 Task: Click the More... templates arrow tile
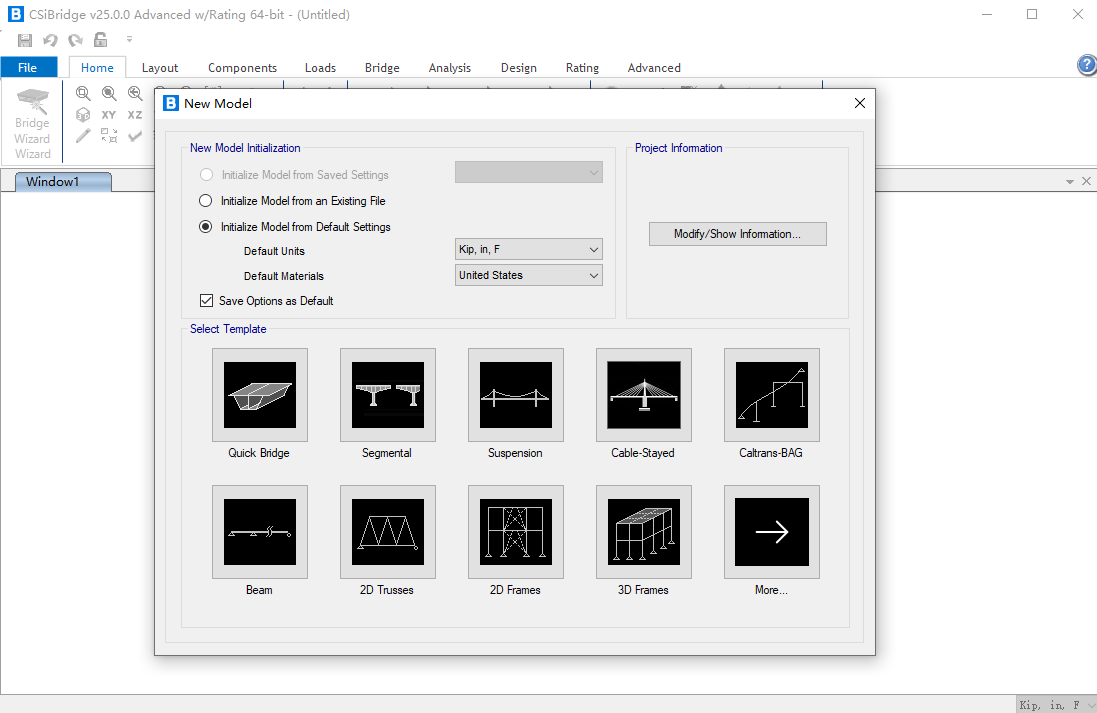[x=772, y=532]
